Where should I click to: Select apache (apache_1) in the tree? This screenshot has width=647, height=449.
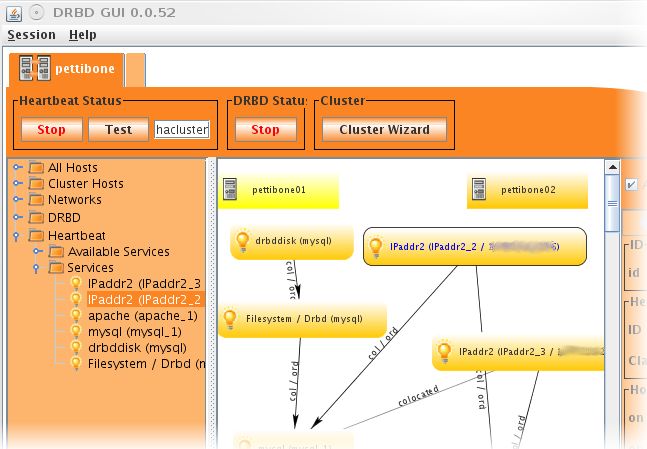coord(143,316)
